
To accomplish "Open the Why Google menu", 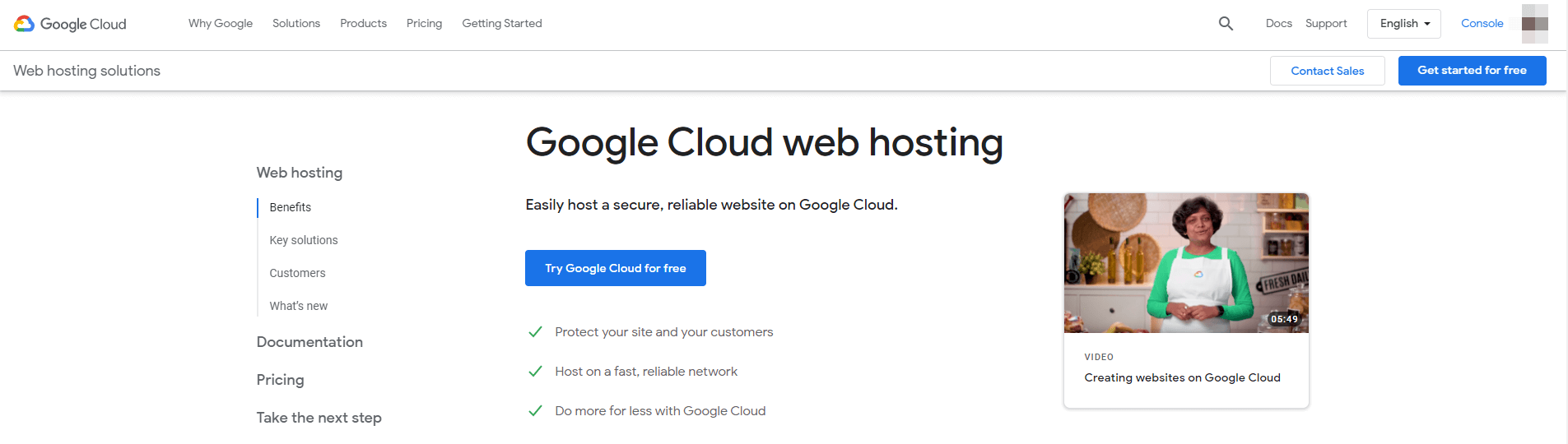I will tap(221, 24).
